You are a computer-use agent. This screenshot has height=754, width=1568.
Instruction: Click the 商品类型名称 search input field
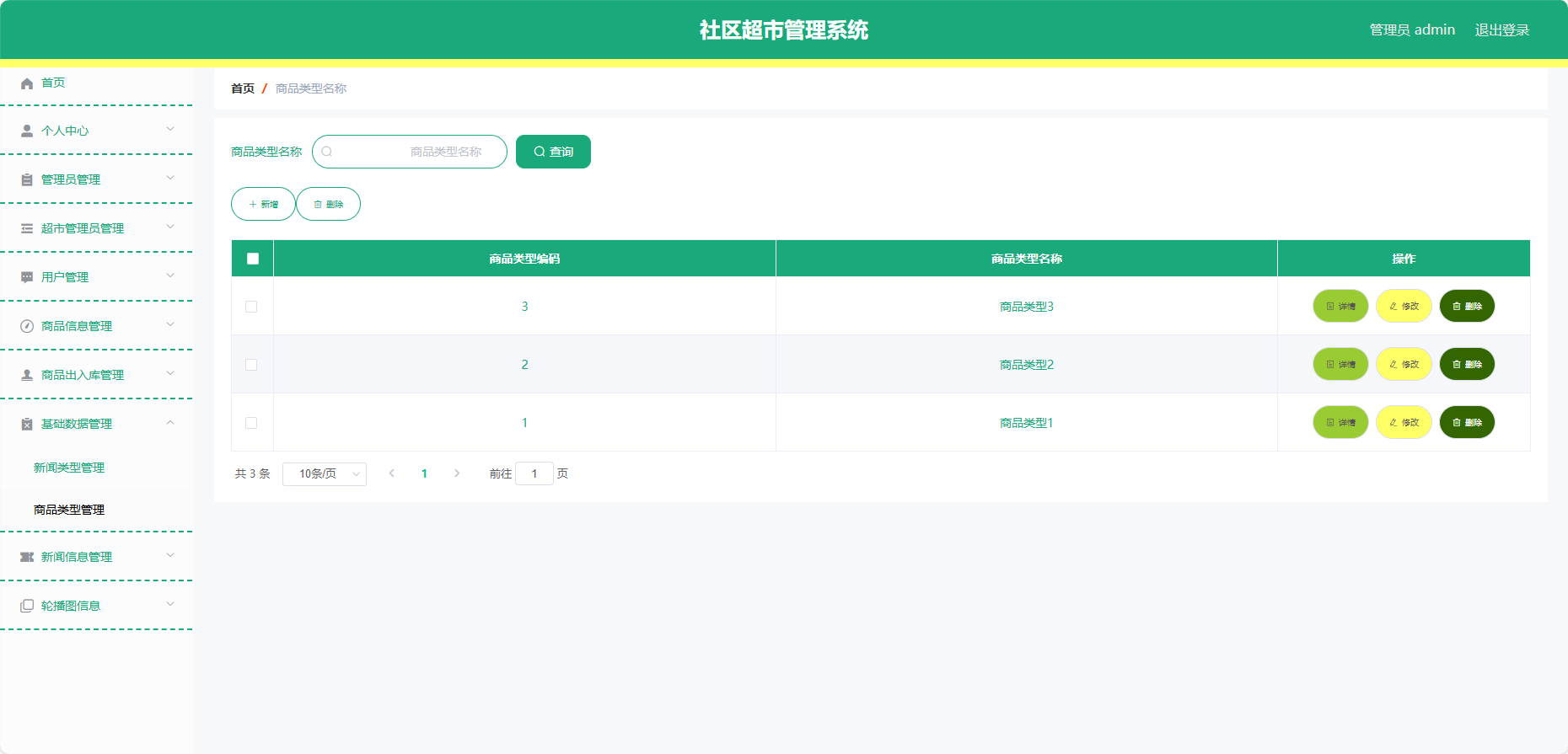click(410, 152)
